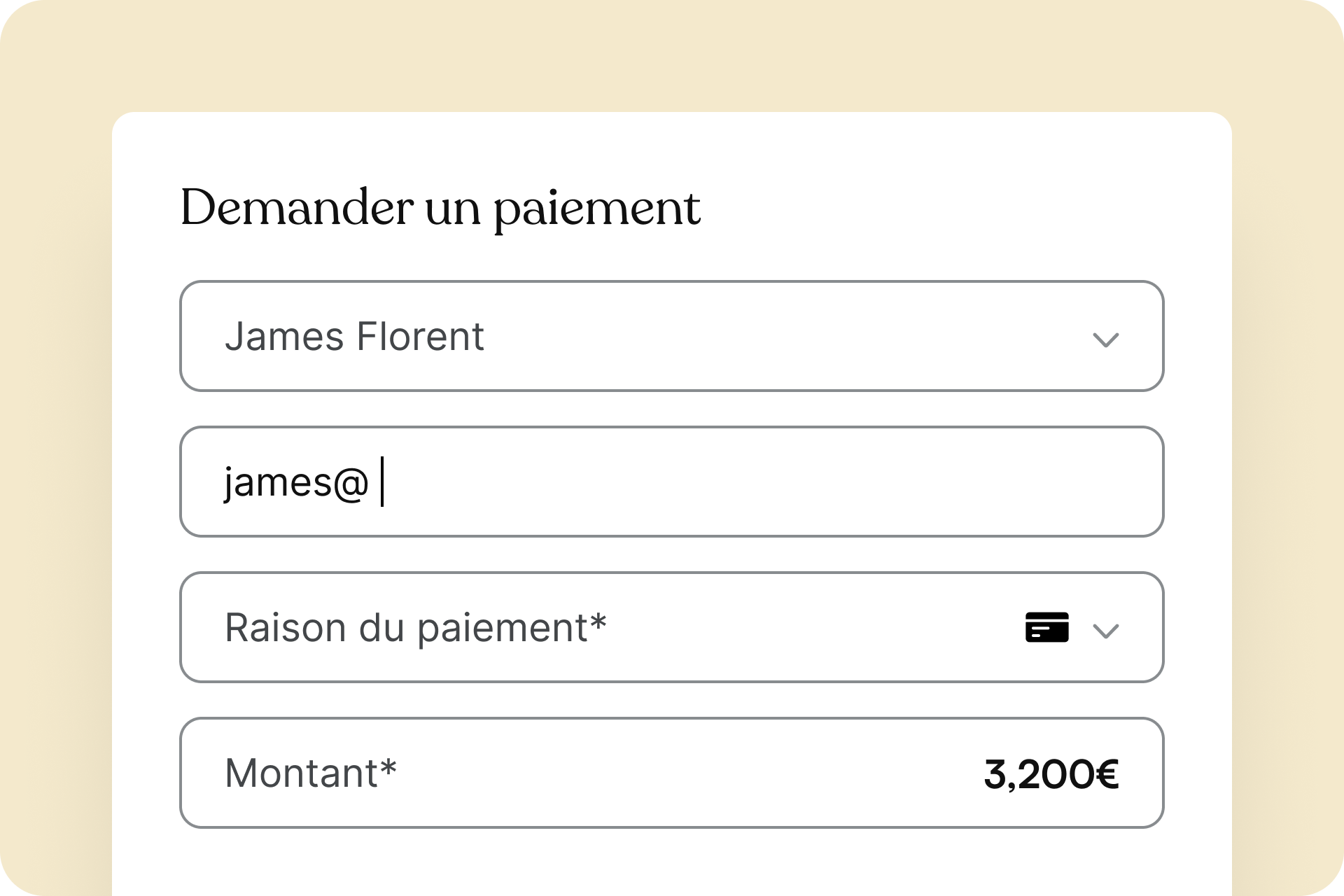The image size is (1344, 896).
Task: Click the Montant amount field
Action: 672,773
